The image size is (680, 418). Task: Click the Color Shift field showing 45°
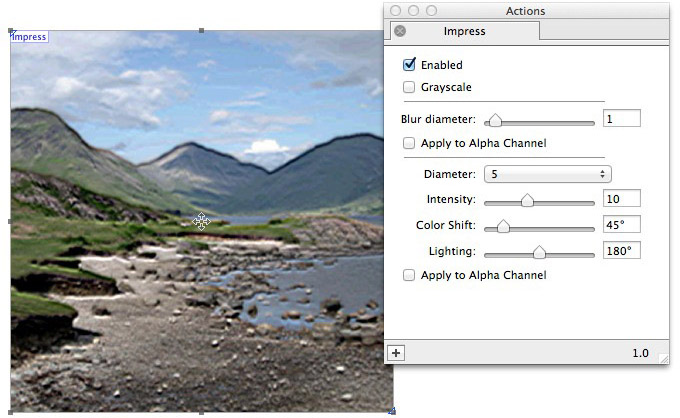point(621,225)
